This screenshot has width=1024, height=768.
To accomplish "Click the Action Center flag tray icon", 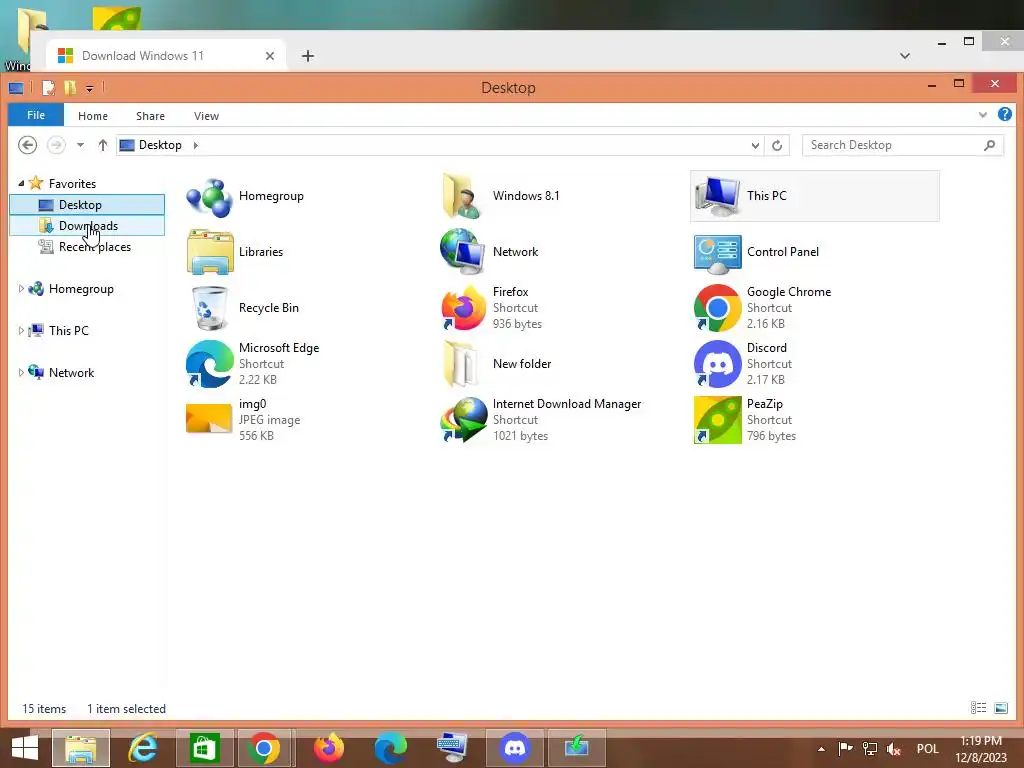I will click(845, 748).
